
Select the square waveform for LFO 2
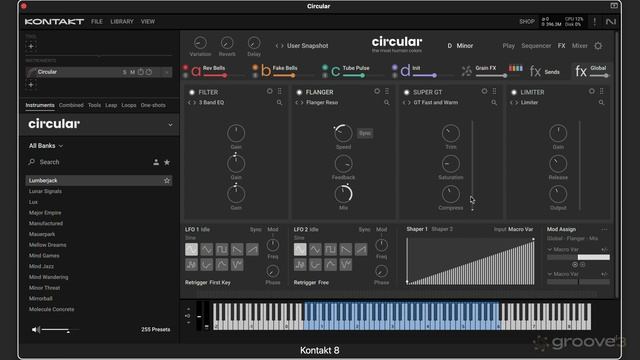[x=331, y=249]
